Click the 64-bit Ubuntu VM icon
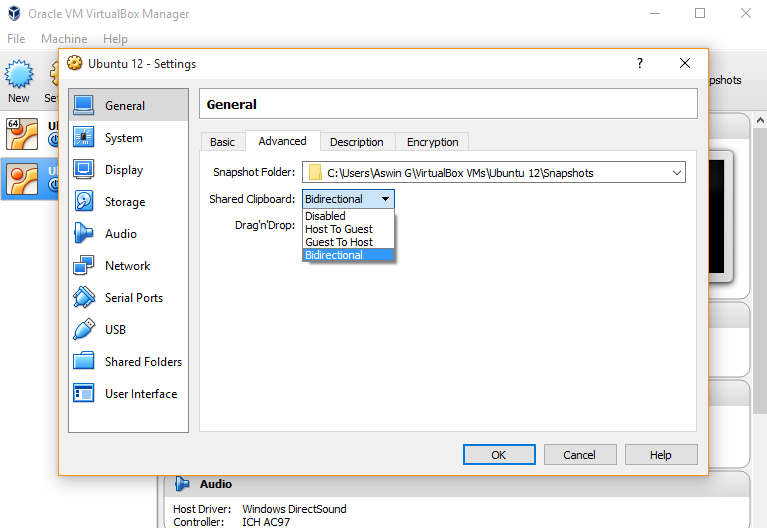Viewport: 767px width, 528px height. 22,134
